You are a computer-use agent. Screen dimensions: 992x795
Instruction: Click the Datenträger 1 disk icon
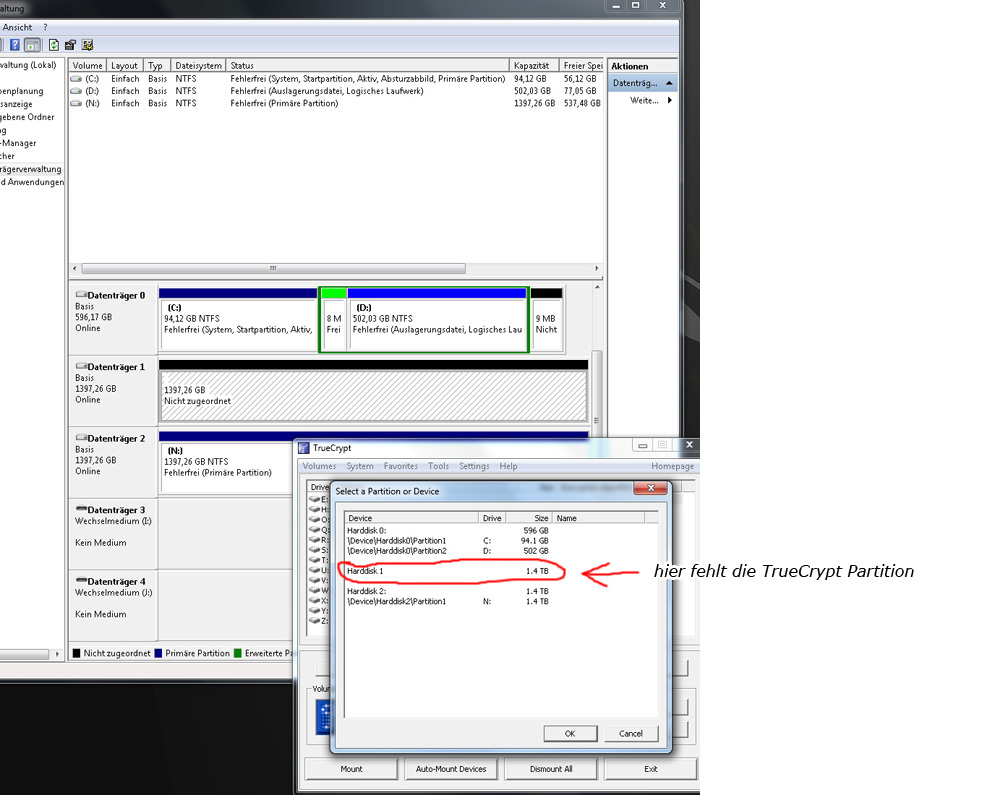tap(81, 366)
